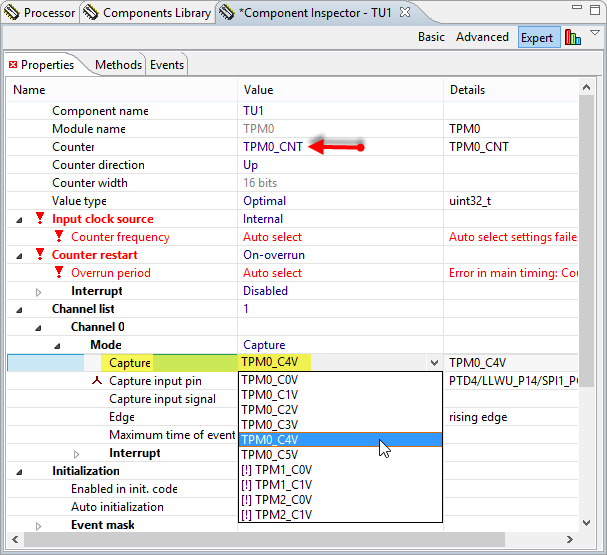Click the error icon next to Input clock source
Viewport: 607px width, 555px height.
[40, 219]
